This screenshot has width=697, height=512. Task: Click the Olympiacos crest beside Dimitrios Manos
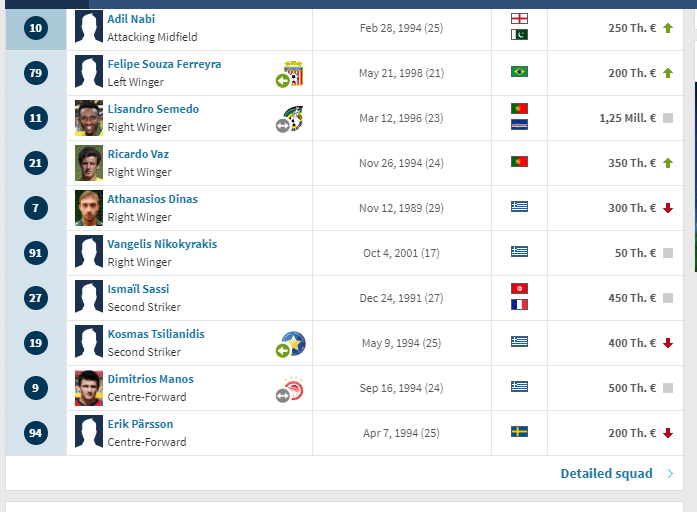[293, 388]
